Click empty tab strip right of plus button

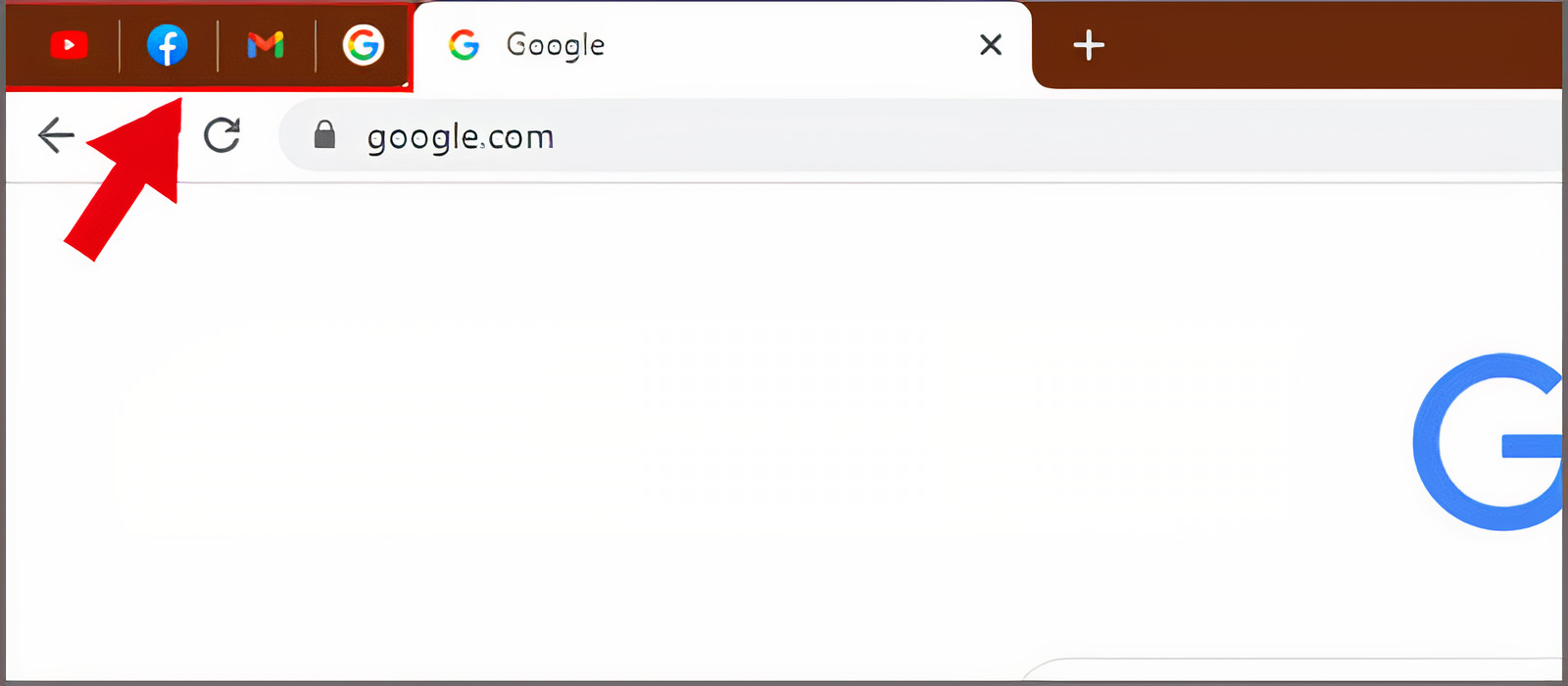(1323, 45)
